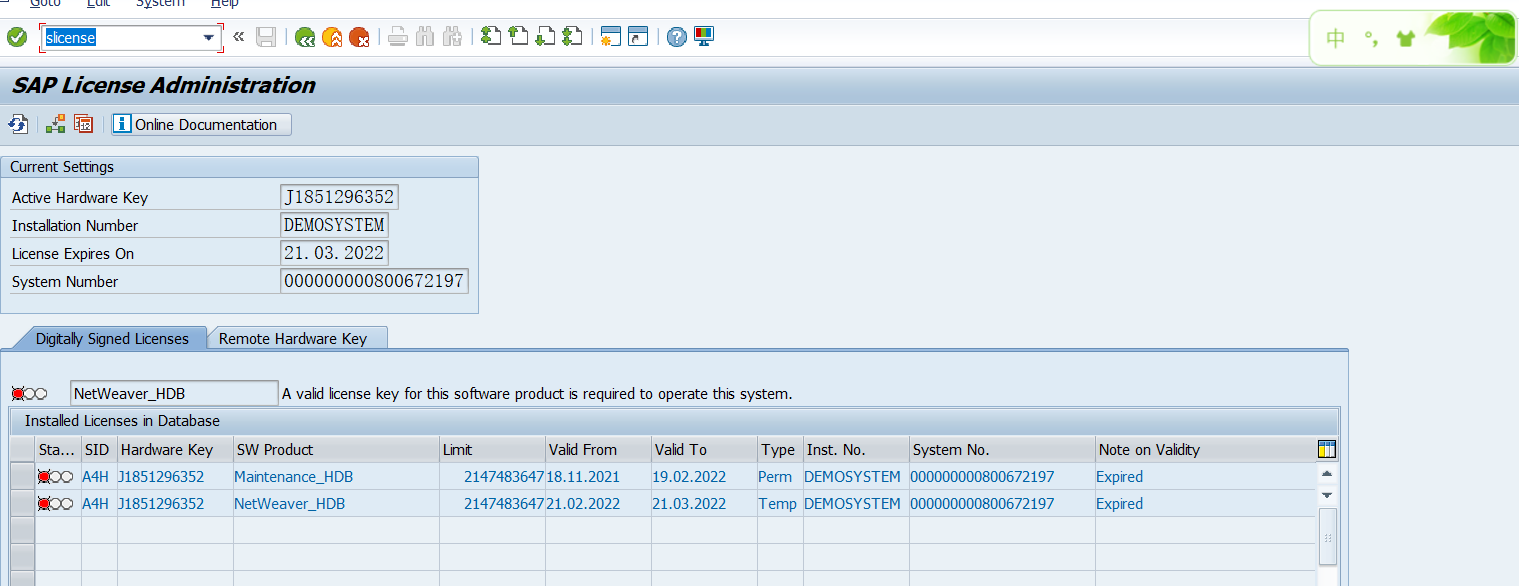The image size is (1519, 586).
Task: Click the Create Shortcut icon
Action: click(x=638, y=38)
